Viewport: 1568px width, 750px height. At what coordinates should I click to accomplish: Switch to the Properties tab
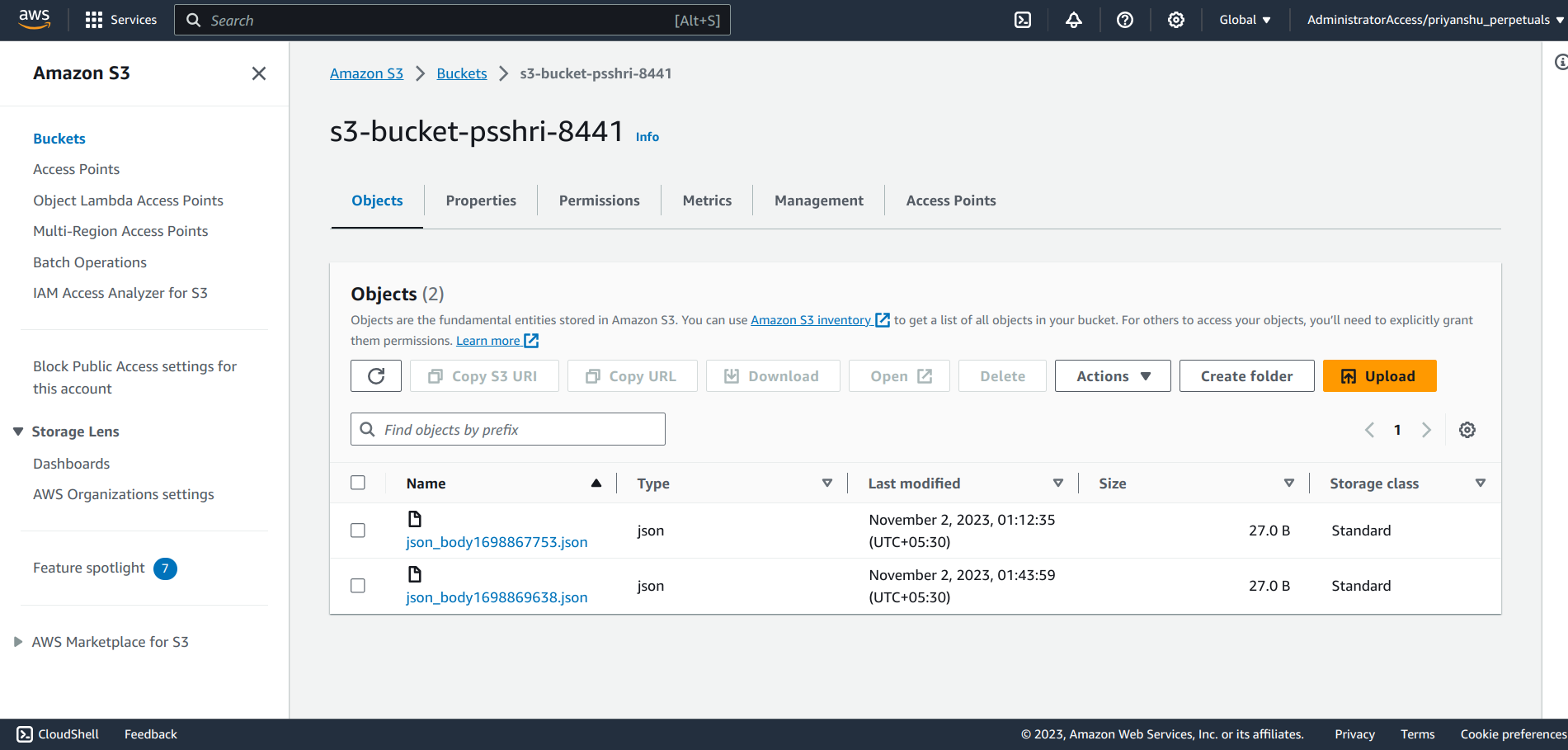click(481, 200)
